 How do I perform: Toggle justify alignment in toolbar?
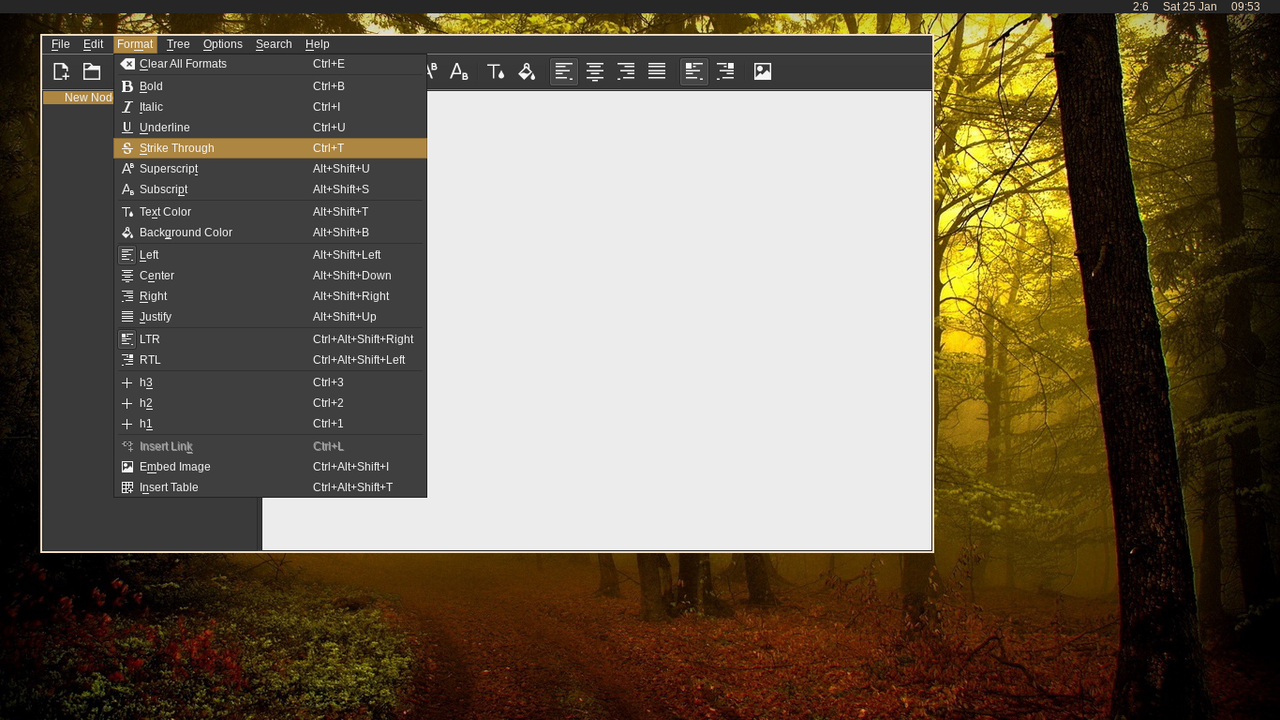click(657, 71)
